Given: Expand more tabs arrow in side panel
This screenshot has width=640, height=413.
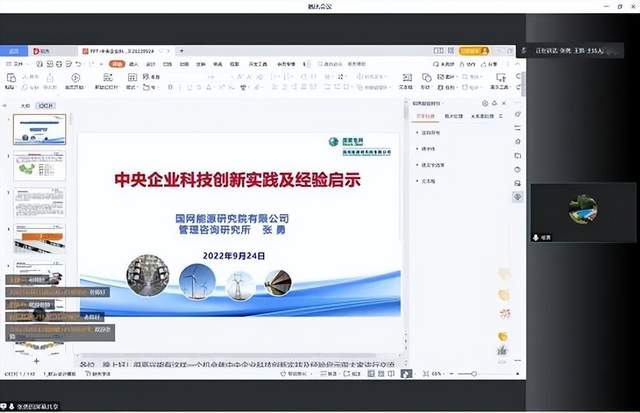Looking at the screenshot, I should coord(501,116).
